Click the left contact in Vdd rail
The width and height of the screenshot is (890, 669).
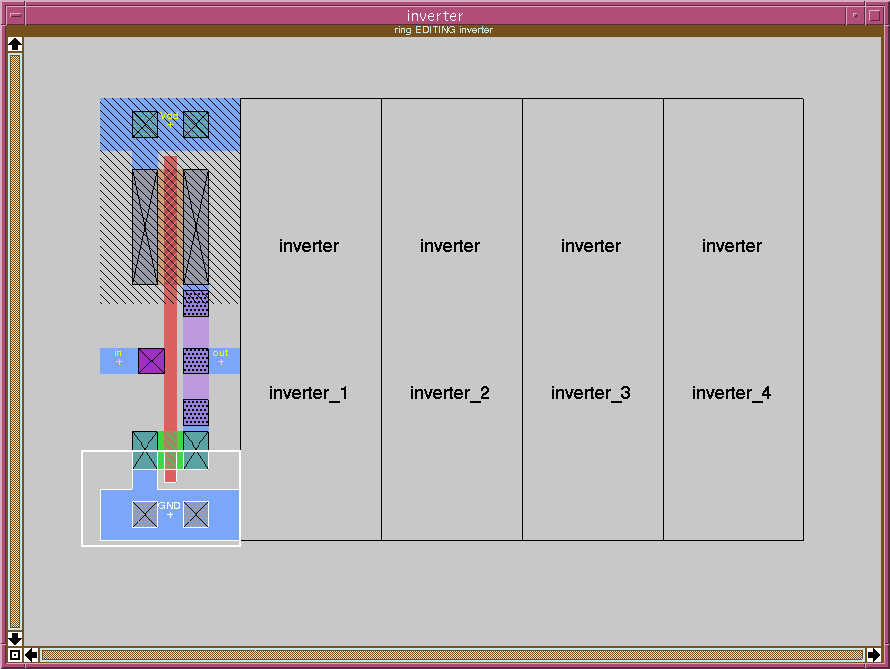coord(145,124)
